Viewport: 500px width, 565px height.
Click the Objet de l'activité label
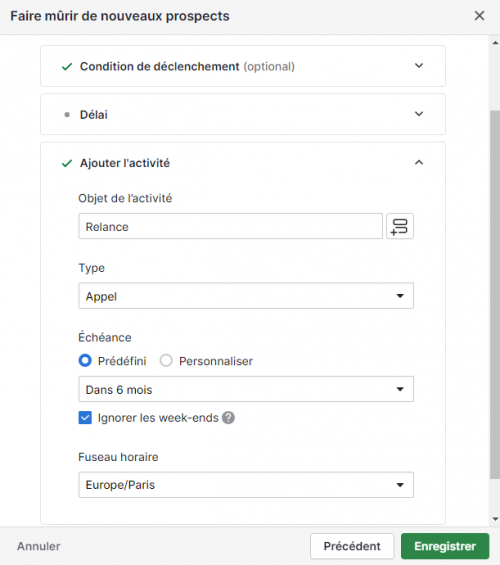coord(125,198)
